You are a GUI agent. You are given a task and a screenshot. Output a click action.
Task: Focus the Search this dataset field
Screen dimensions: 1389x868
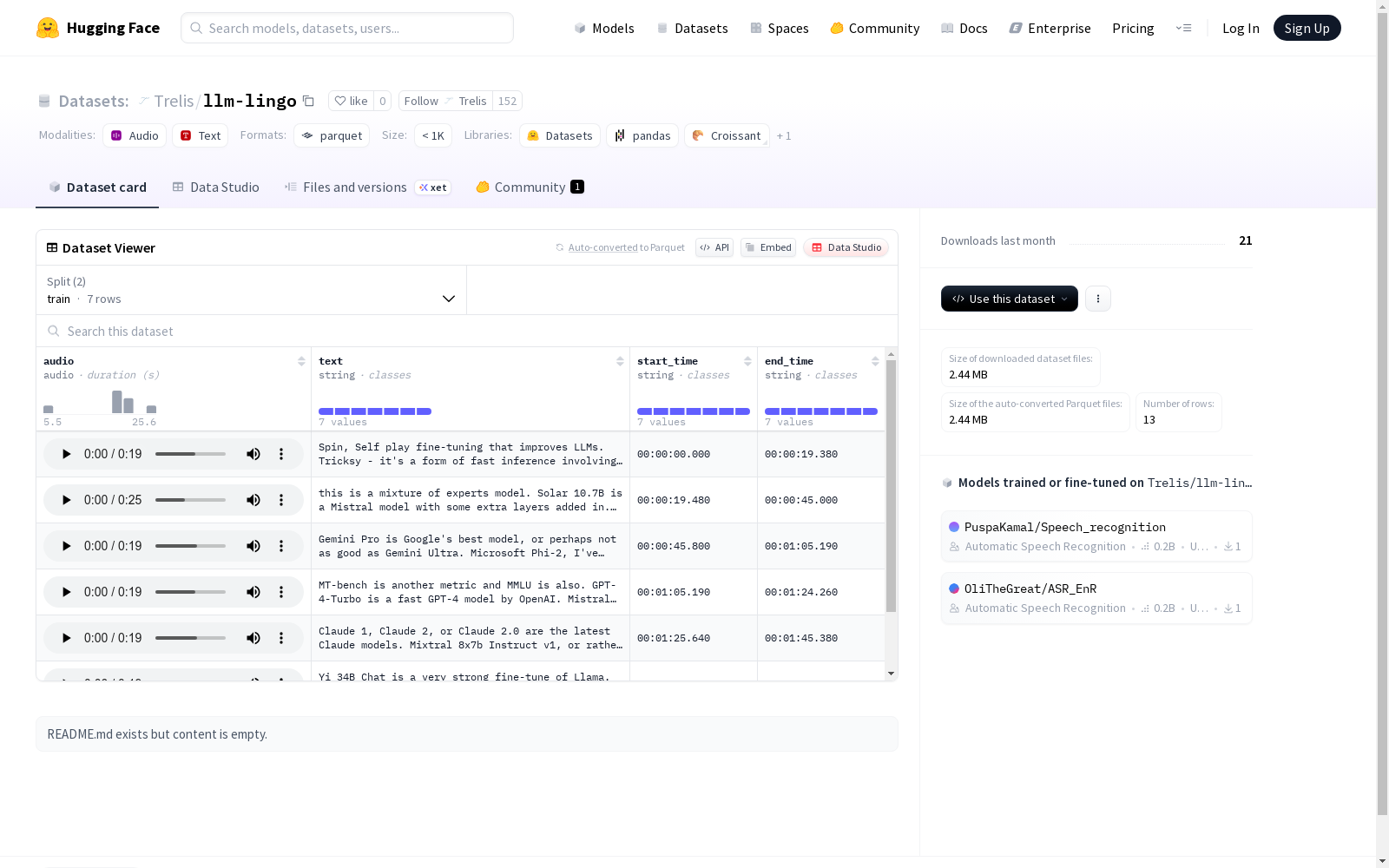[x=467, y=332]
